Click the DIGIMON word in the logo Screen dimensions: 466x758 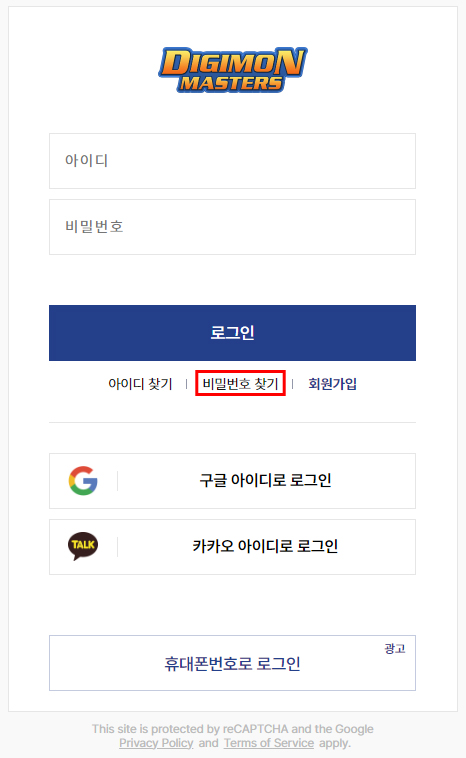[233, 61]
